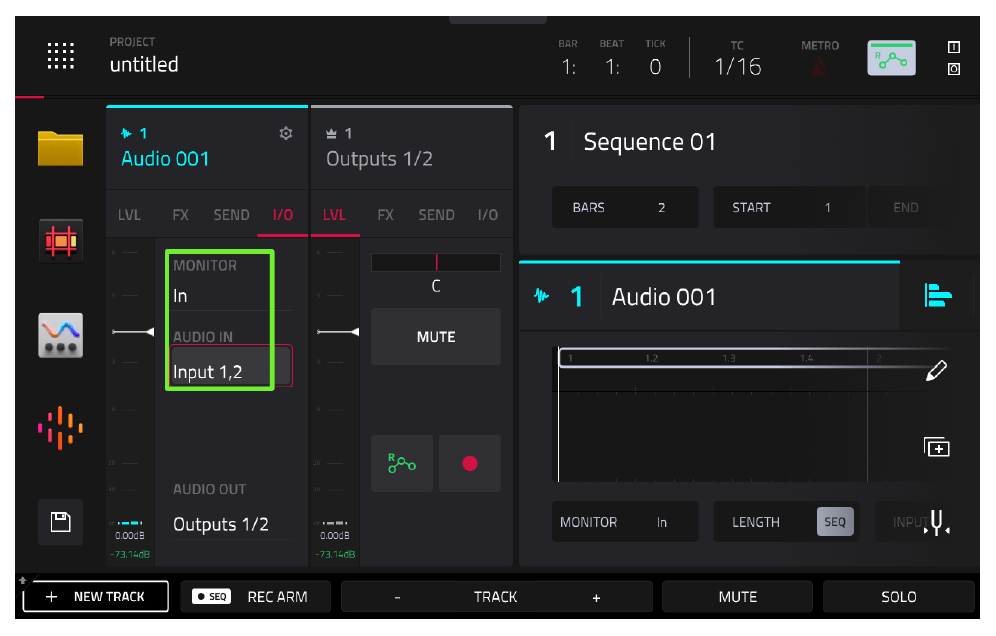
Task: Toggle the SOLO button
Action: point(898,597)
